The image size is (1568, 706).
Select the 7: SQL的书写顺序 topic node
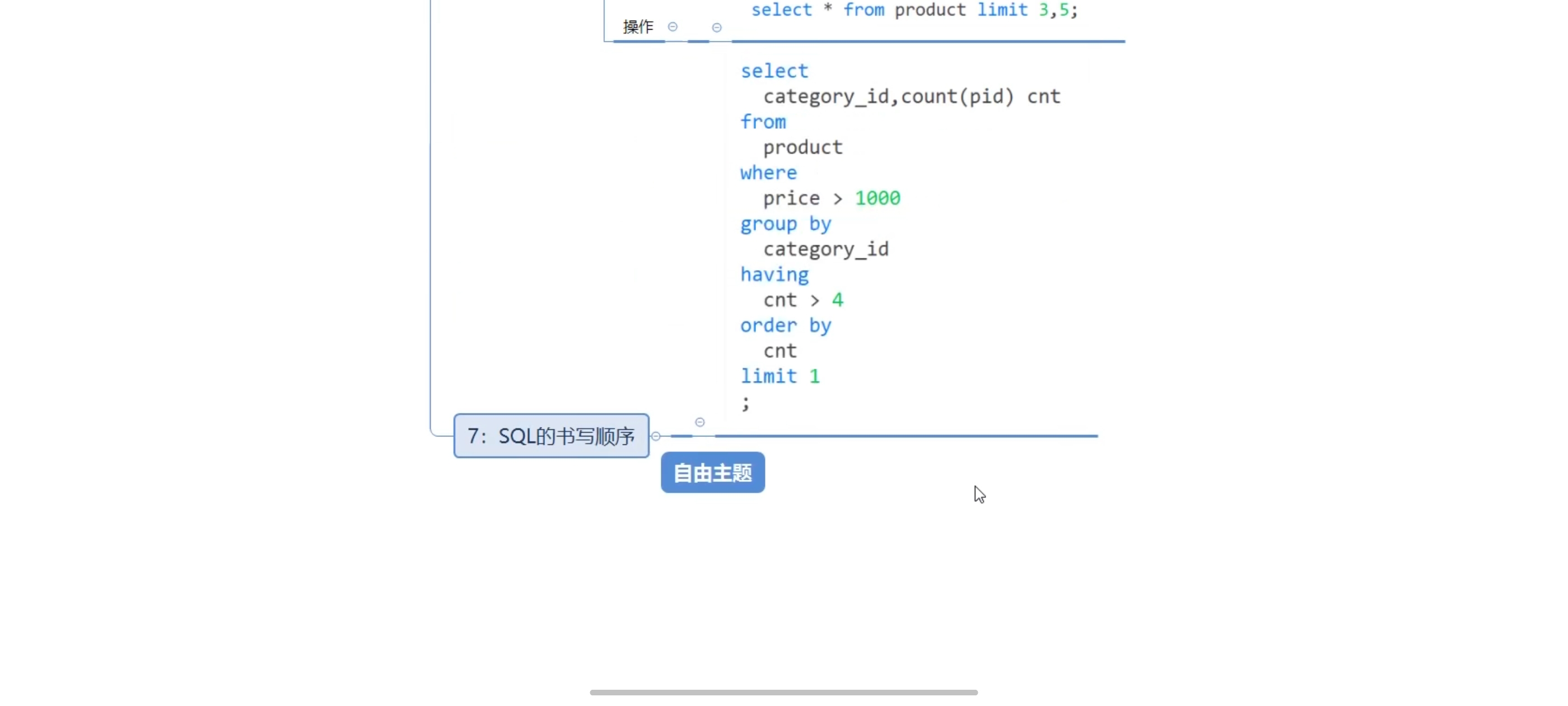551,436
